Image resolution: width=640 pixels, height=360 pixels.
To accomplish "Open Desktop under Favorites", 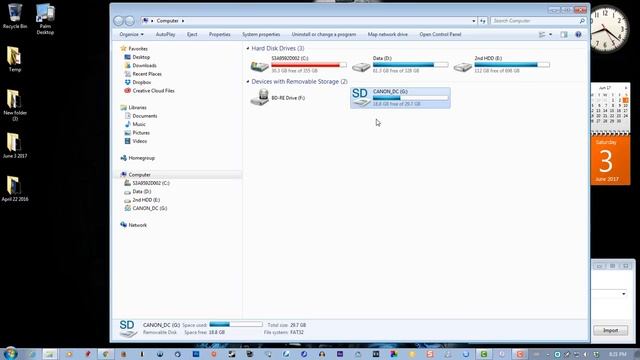I will pos(141,57).
